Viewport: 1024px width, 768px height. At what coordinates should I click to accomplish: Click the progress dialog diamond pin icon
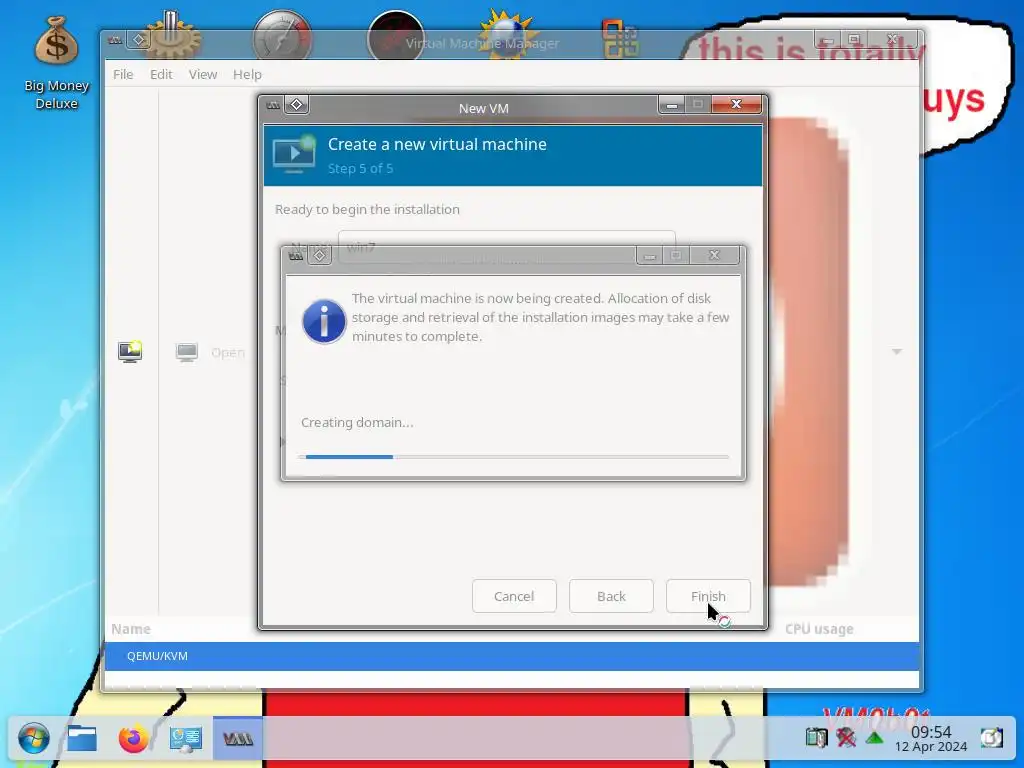click(x=319, y=255)
